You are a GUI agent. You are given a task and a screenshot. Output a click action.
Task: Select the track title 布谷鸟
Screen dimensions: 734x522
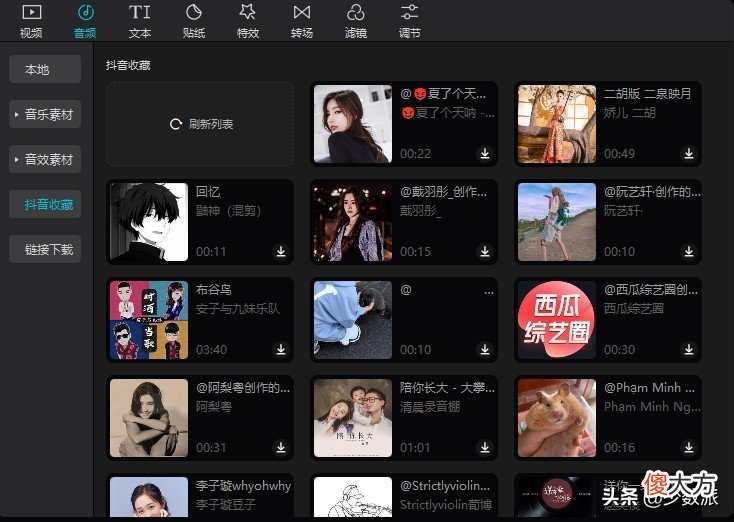pyautogui.click(x=213, y=289)
